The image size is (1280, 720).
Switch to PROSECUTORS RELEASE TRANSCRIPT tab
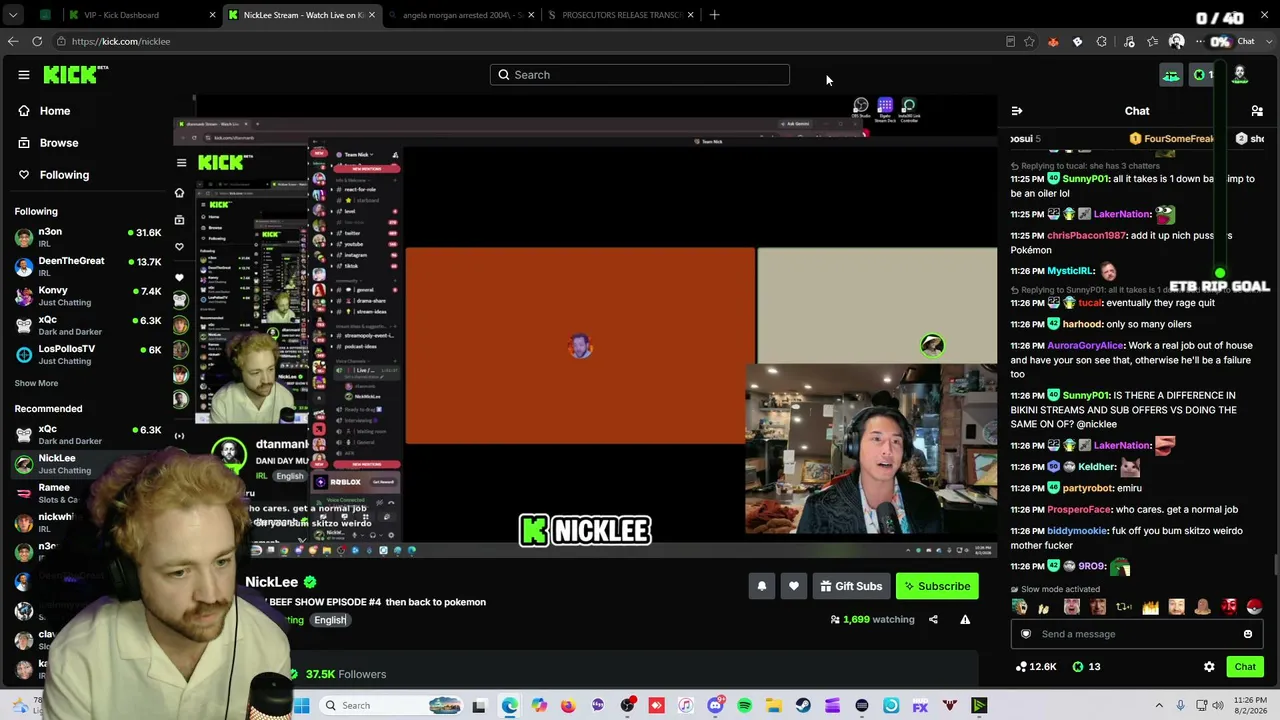(620, 15)
